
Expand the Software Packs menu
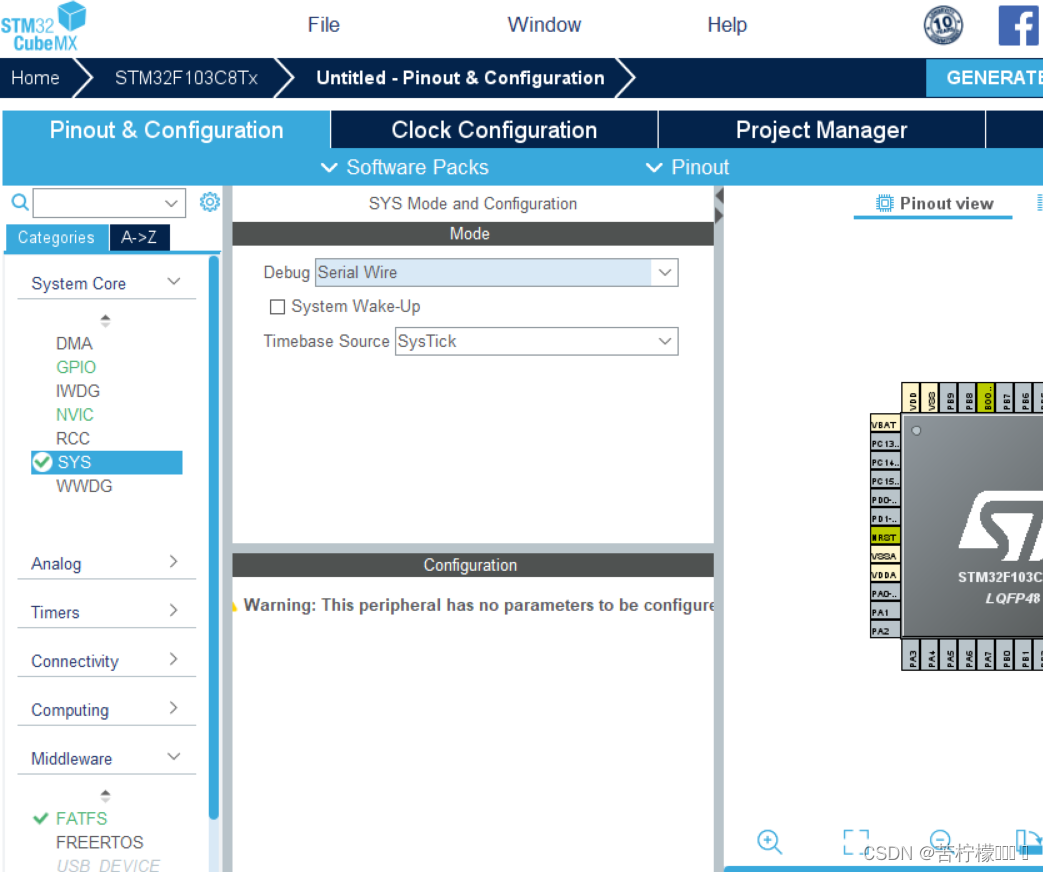[404, 167]
